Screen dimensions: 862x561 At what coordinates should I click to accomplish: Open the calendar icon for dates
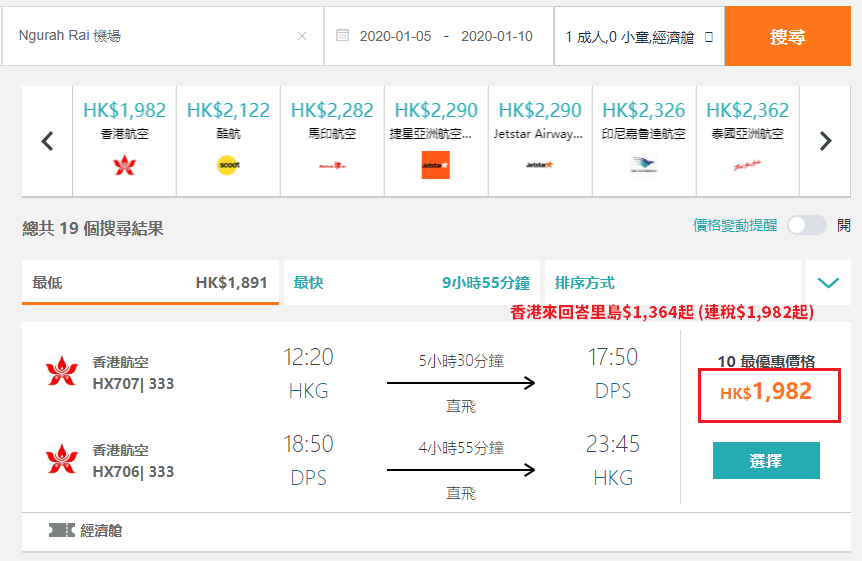[x=342, y=36]
